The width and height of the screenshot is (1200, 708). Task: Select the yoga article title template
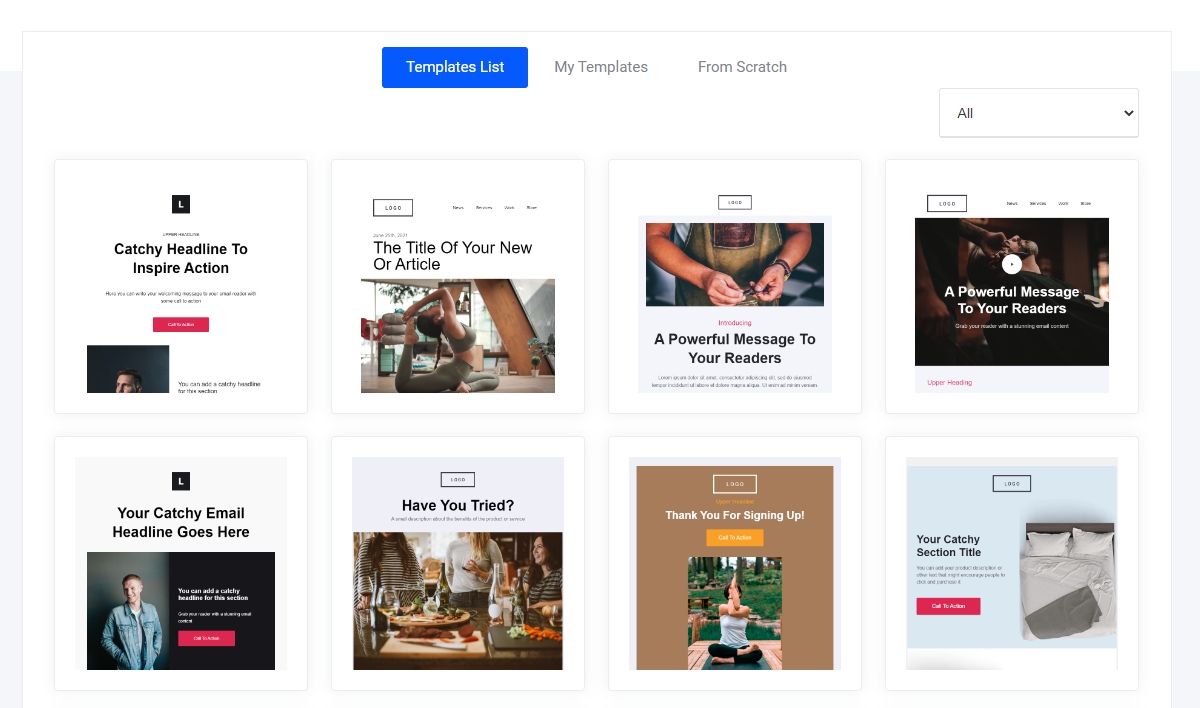tap(458, 286)
